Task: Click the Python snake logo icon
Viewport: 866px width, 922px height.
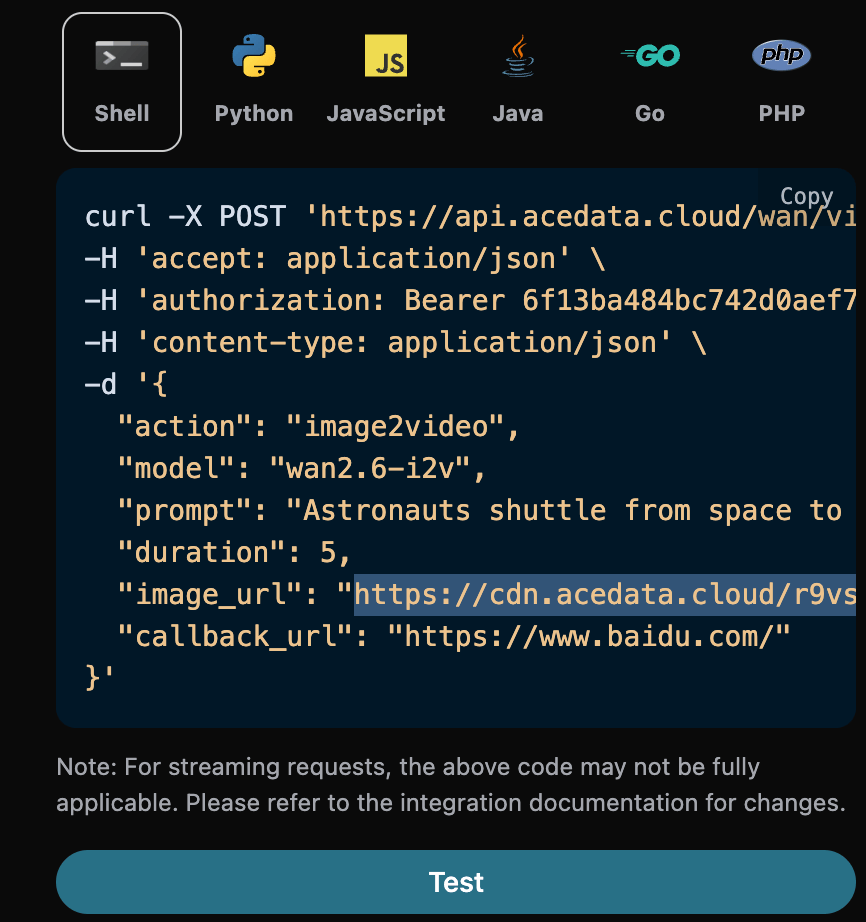Action: coord(254,56)
